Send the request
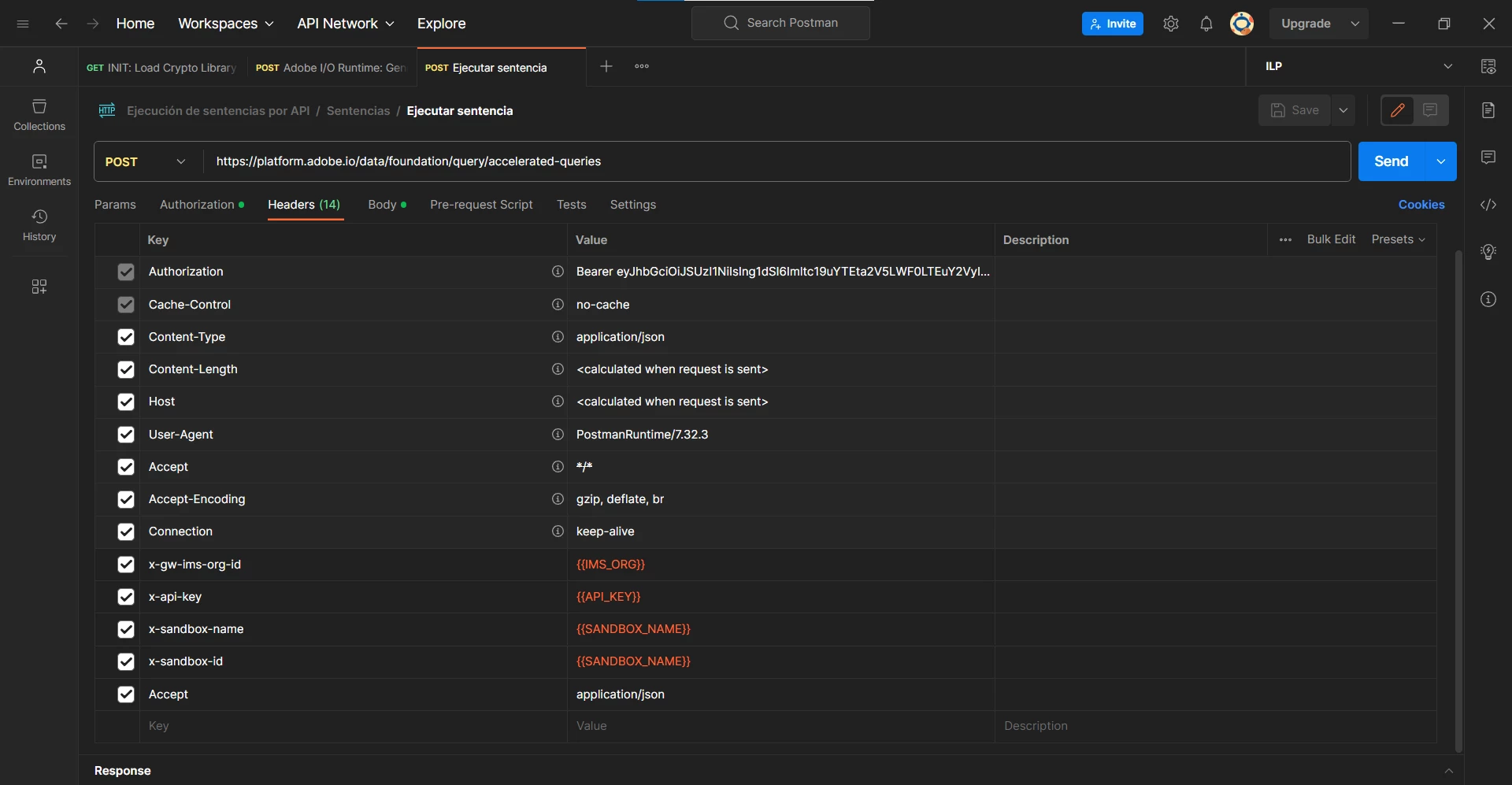This screenshot has width=1512, height=785. pos(1392,161)
